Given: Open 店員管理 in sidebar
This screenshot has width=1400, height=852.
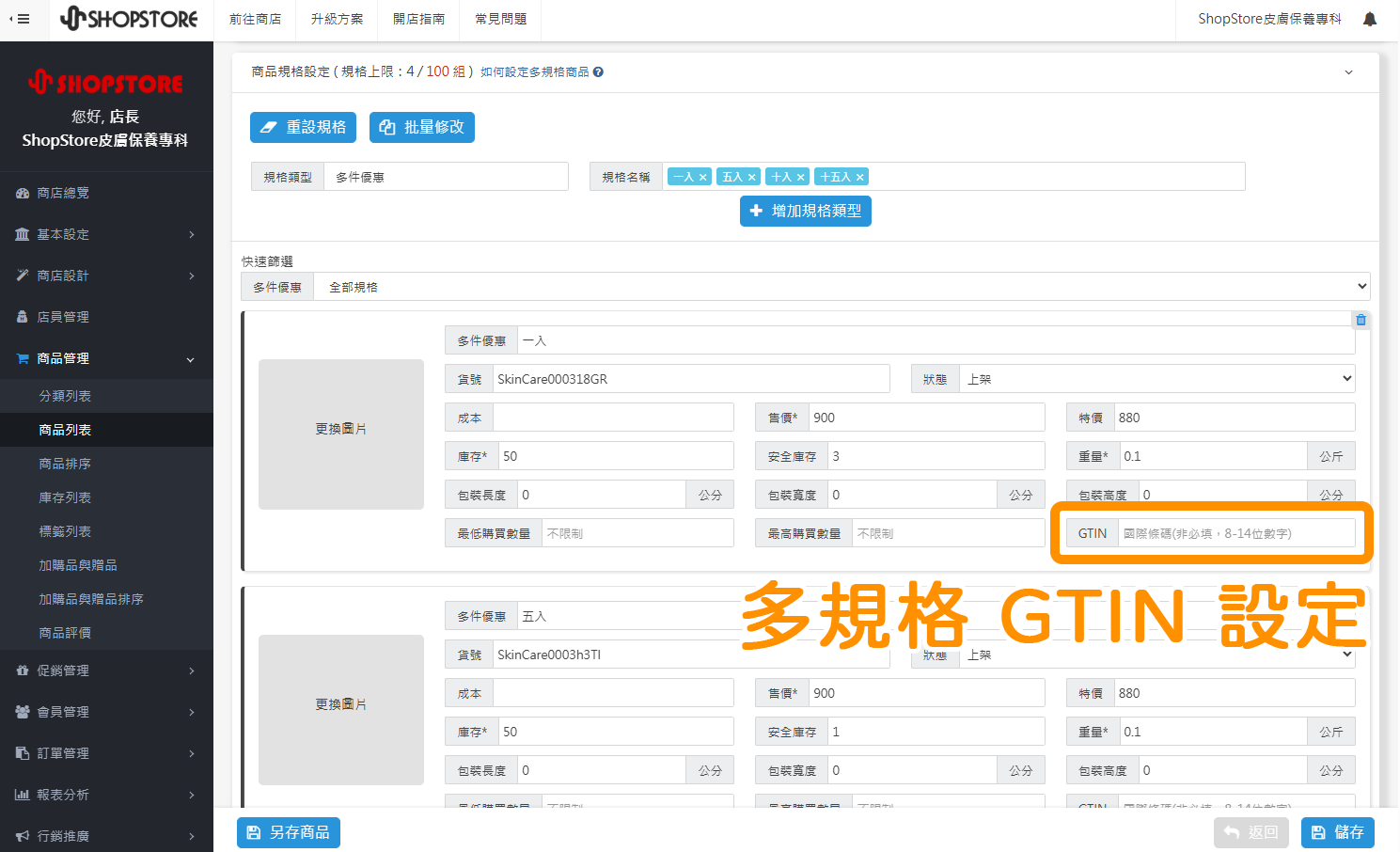Looking at the screenshot, I should click(106, 317).
